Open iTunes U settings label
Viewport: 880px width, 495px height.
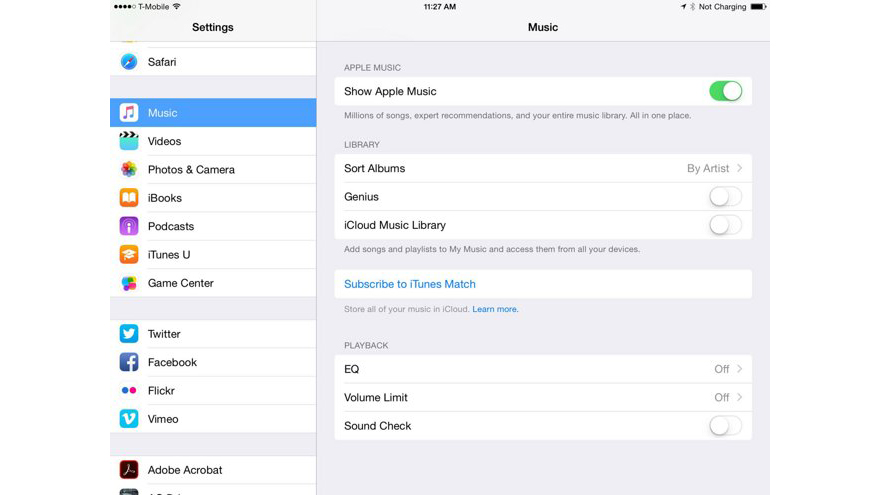[x=168, y=254]
